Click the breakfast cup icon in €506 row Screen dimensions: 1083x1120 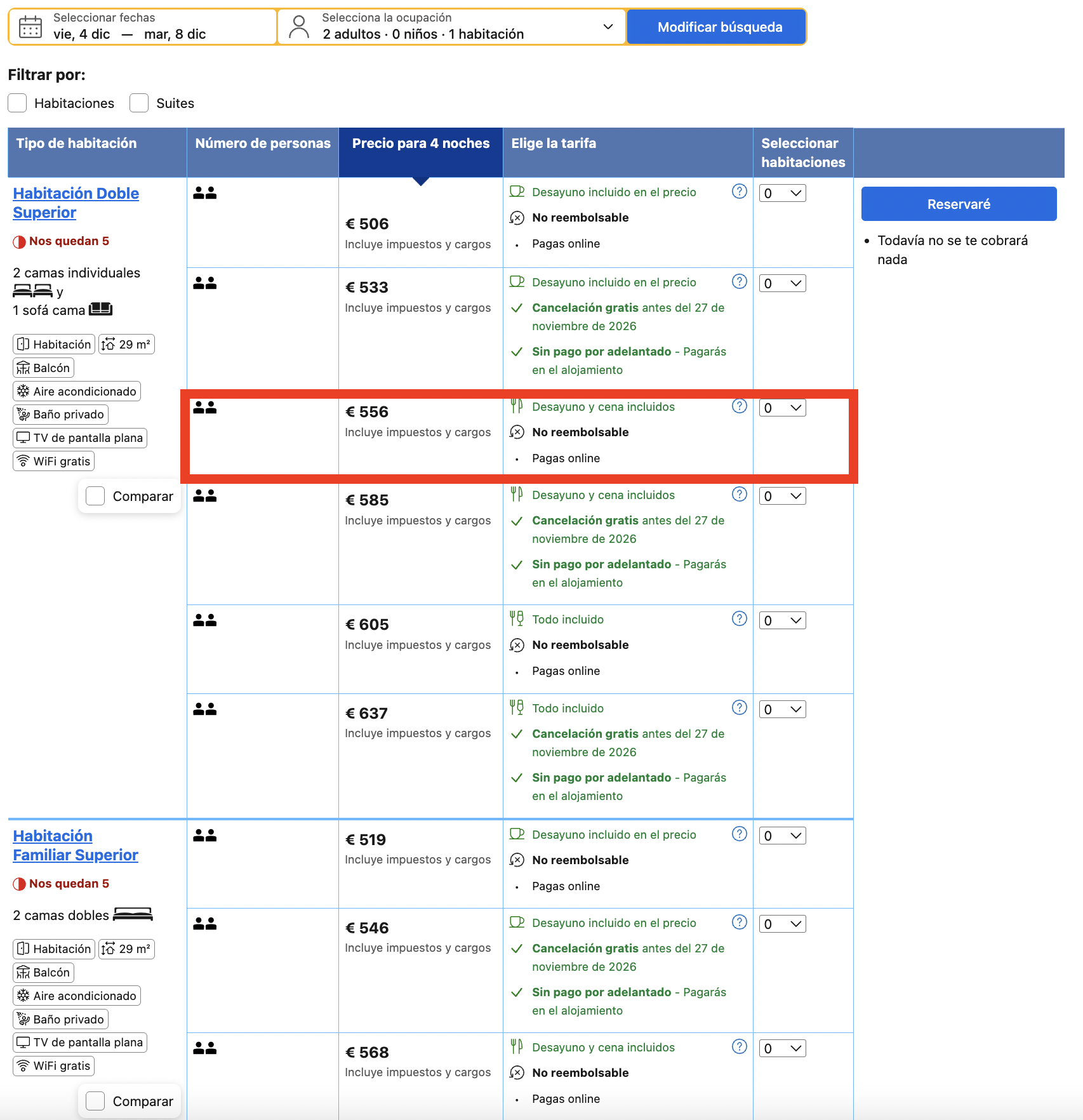click(x=517, y=192)
